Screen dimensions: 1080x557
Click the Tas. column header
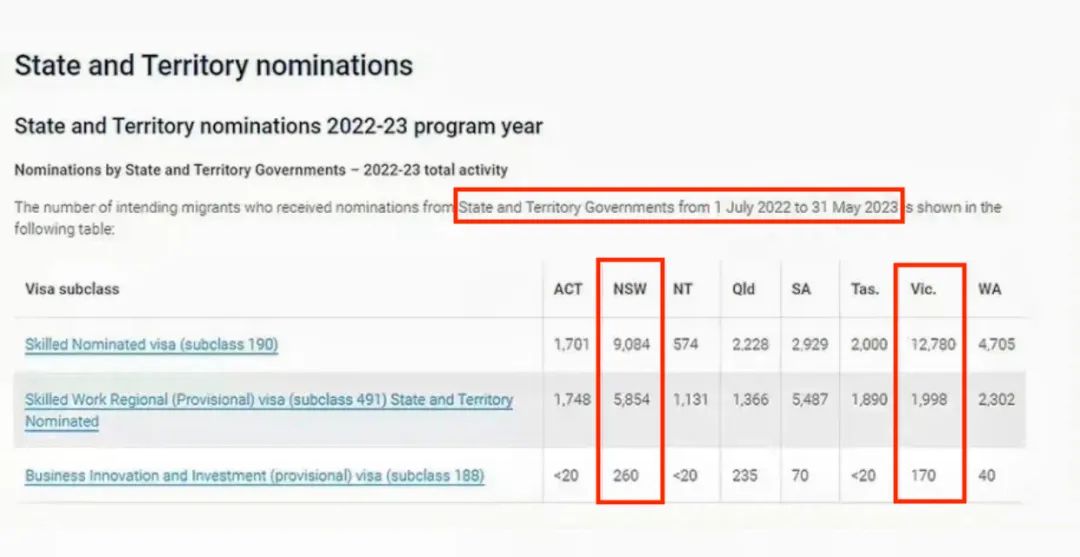point(865,289)
